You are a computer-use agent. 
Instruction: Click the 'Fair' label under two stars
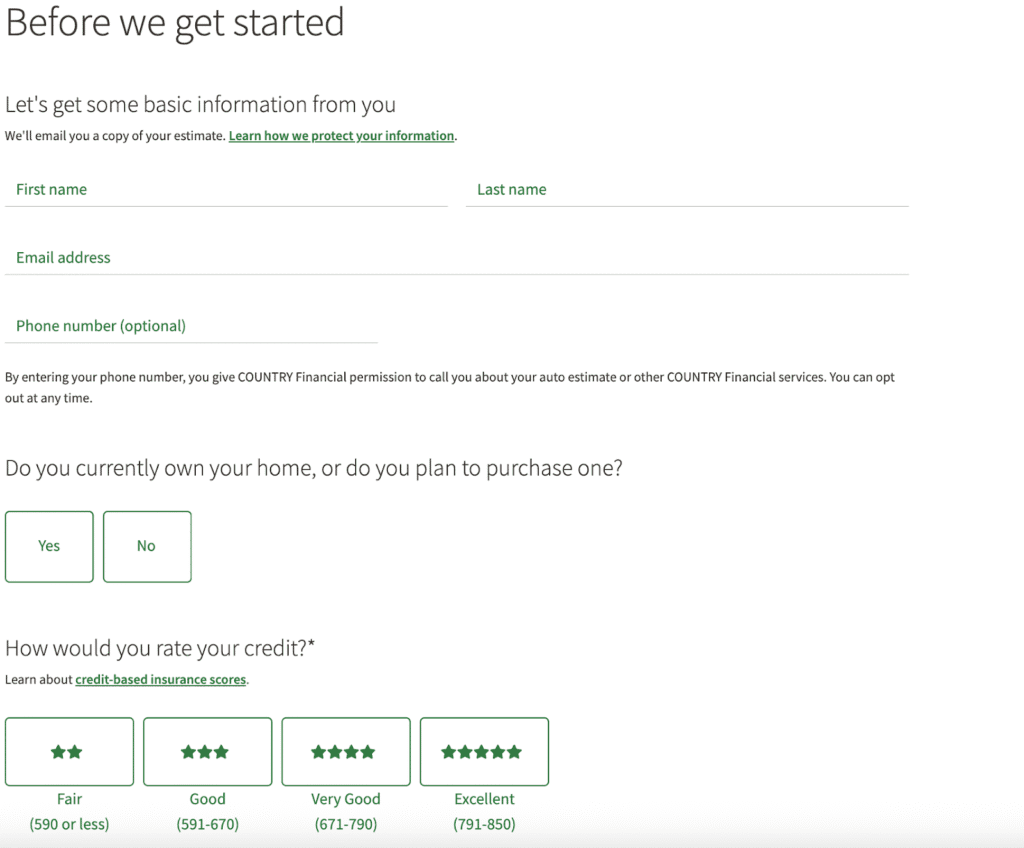pos(69,799)
